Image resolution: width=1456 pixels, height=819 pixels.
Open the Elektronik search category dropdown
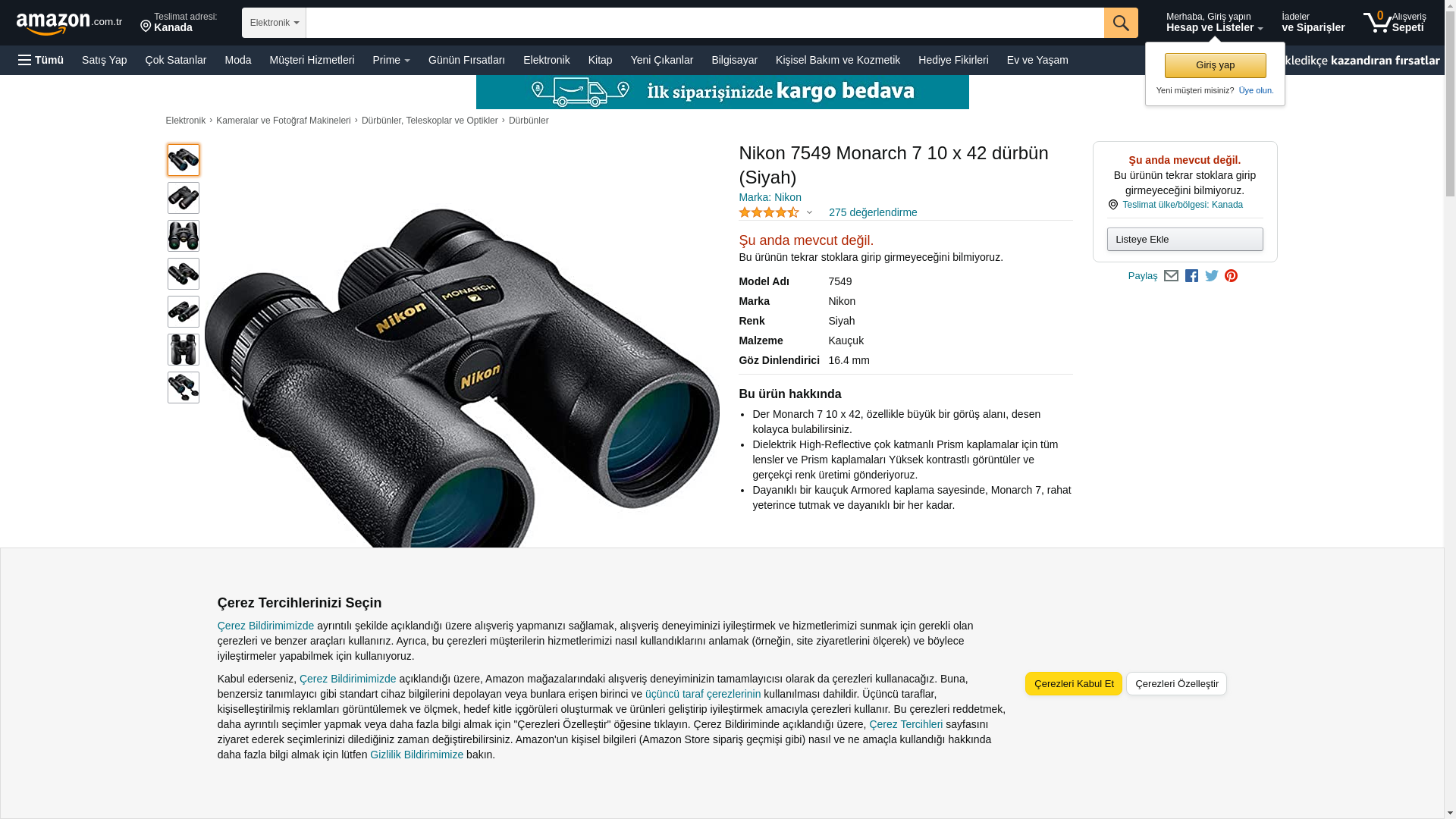pyautogui.click(x=274, y=23)
